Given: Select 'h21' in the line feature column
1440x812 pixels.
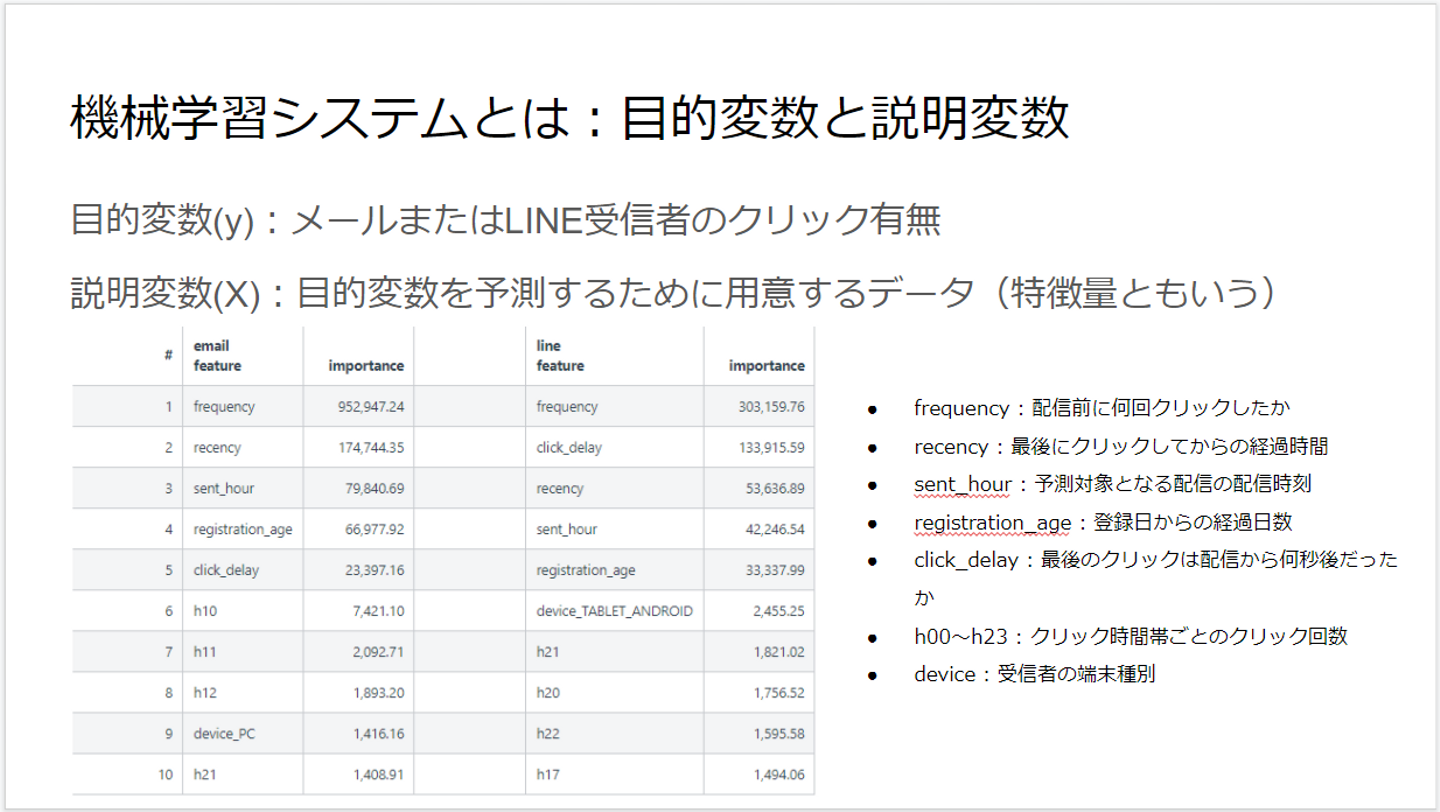Looking at the screenshot, I should [x=548, y=652].
